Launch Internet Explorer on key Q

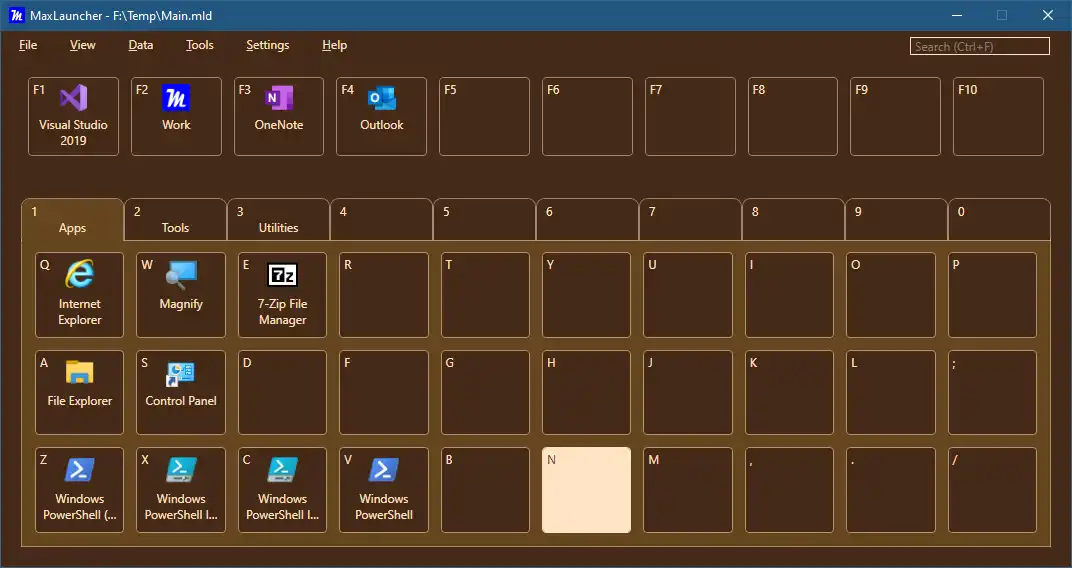(x=79, y=295)
